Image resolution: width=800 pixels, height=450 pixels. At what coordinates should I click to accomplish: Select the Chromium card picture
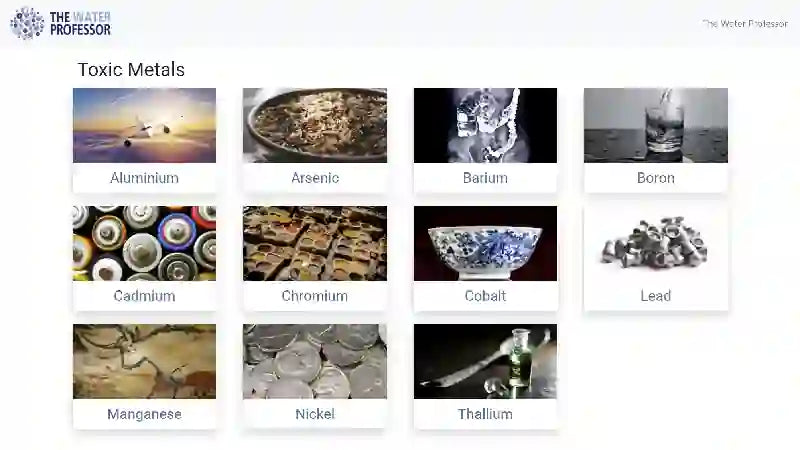point(315,243)
